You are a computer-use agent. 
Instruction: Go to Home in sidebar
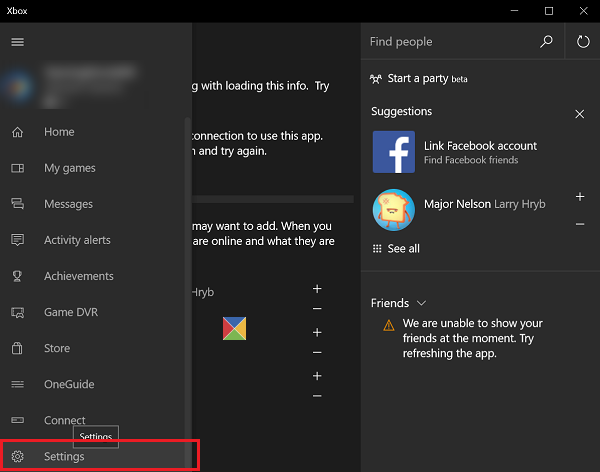coord(59,132)
